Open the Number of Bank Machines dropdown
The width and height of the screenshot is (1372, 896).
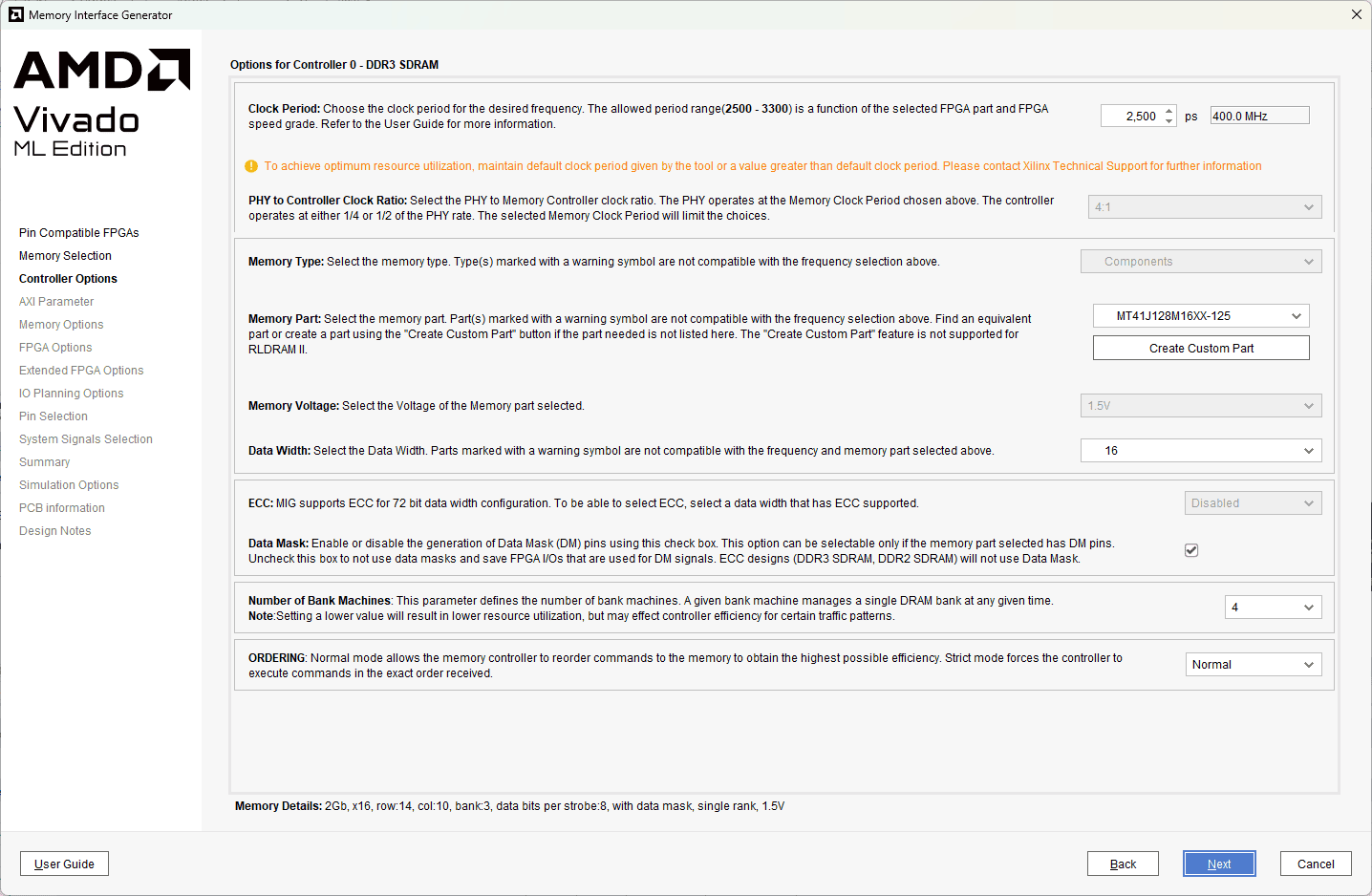click(1273, 608)
